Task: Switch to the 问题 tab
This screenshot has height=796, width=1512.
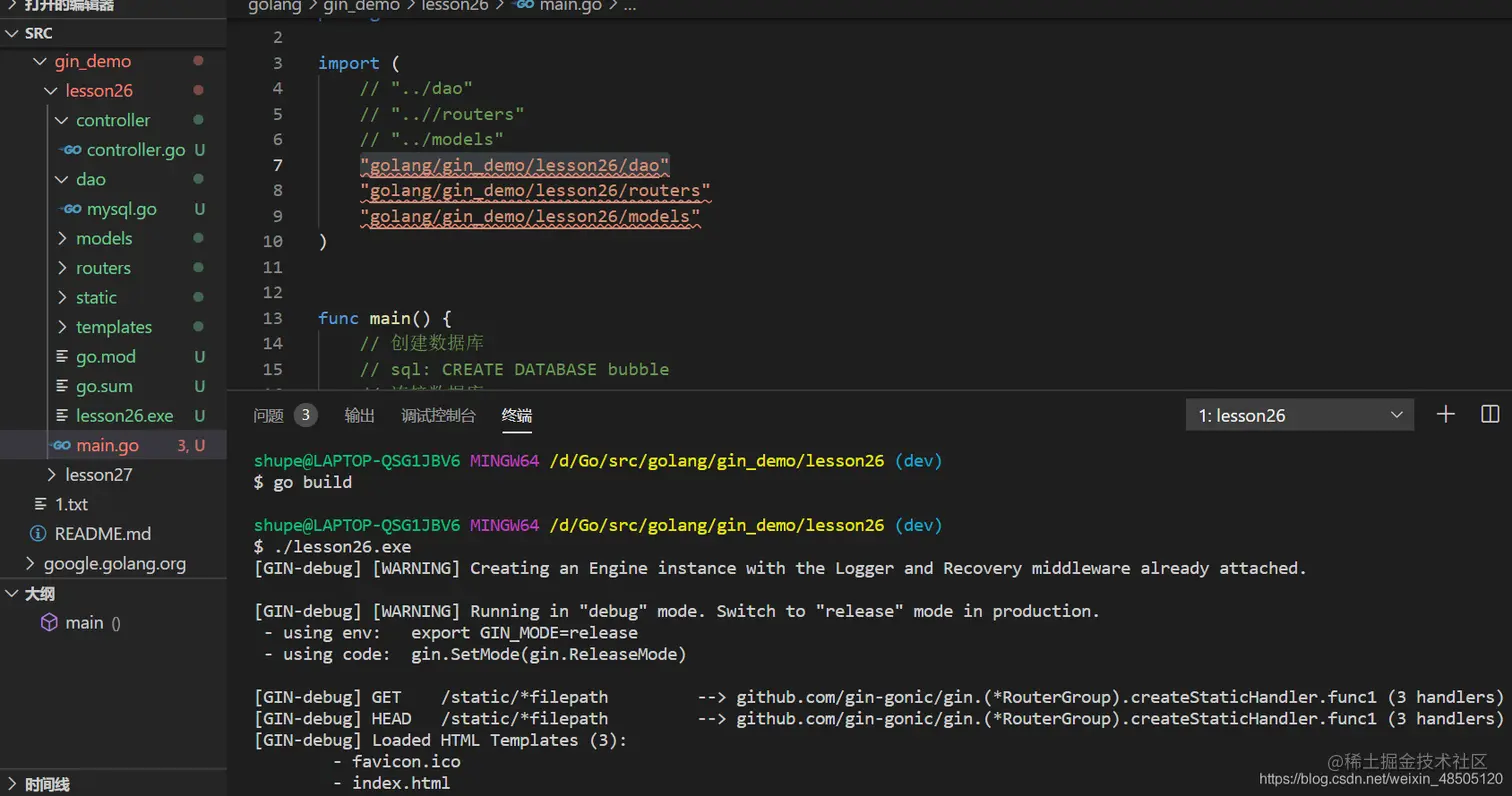Action: [269, 416]
